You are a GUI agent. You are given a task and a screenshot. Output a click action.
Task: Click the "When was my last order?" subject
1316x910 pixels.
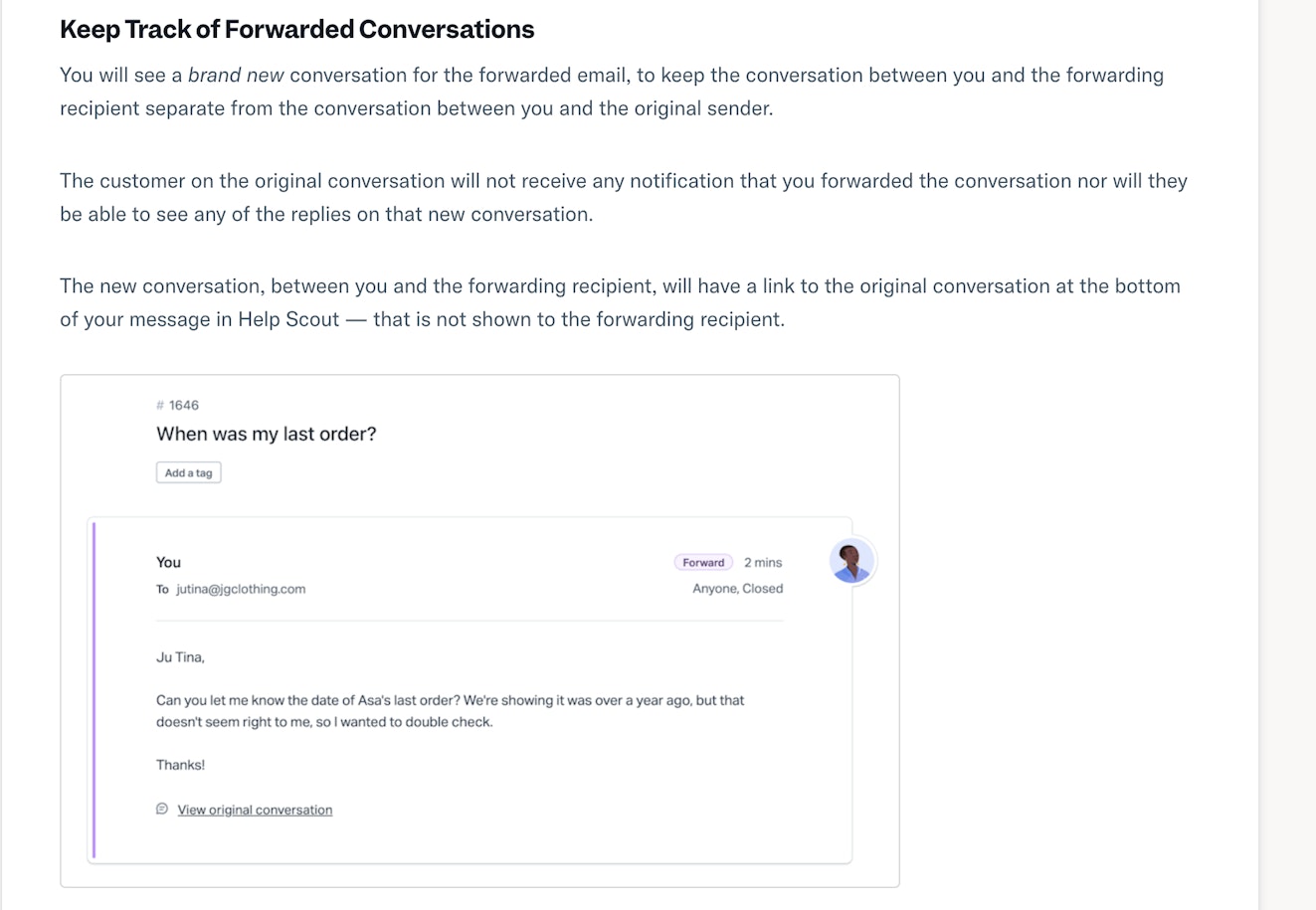(267, 434)
